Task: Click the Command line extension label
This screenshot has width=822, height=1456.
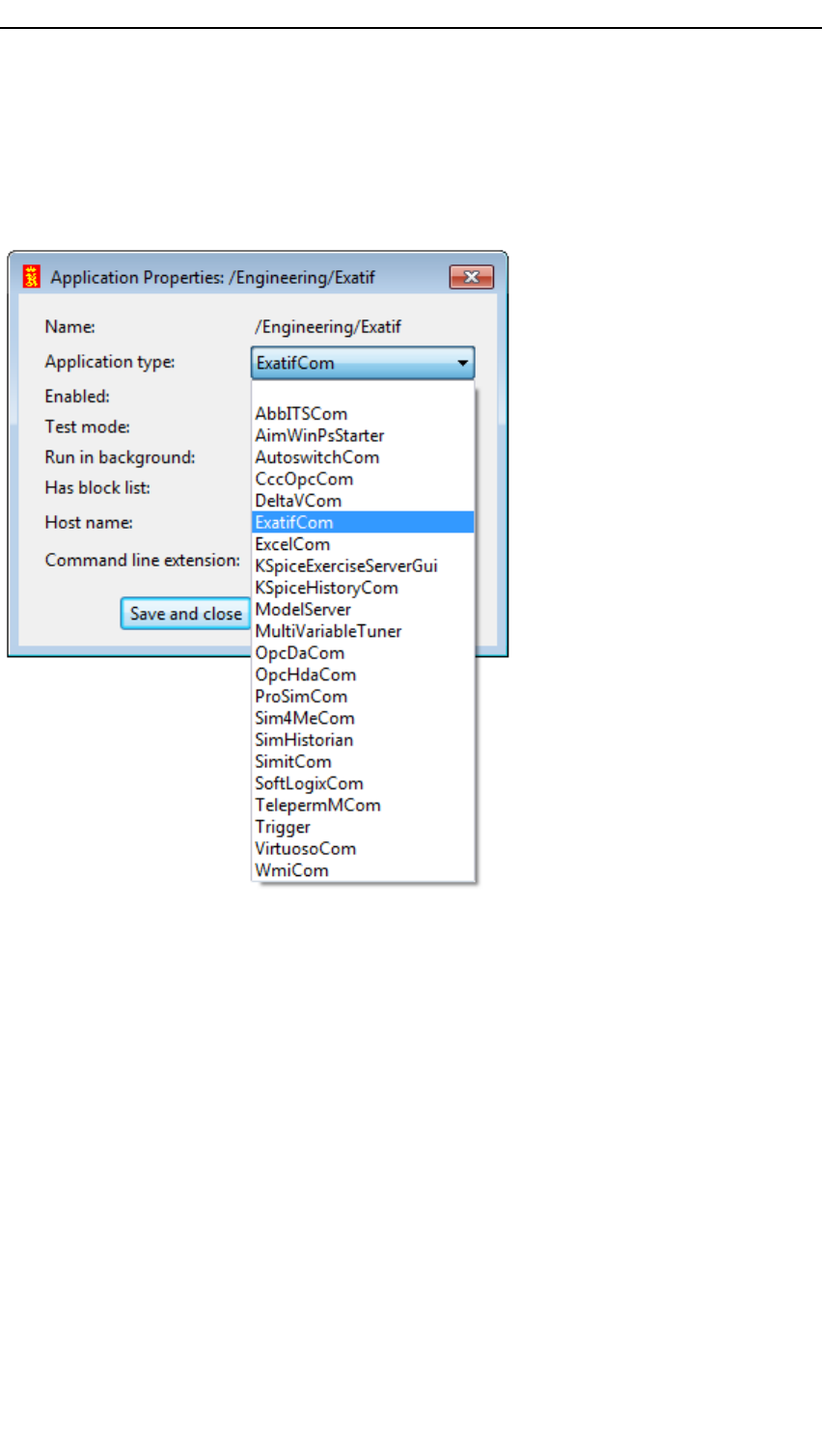Action: tap(143, 560)
